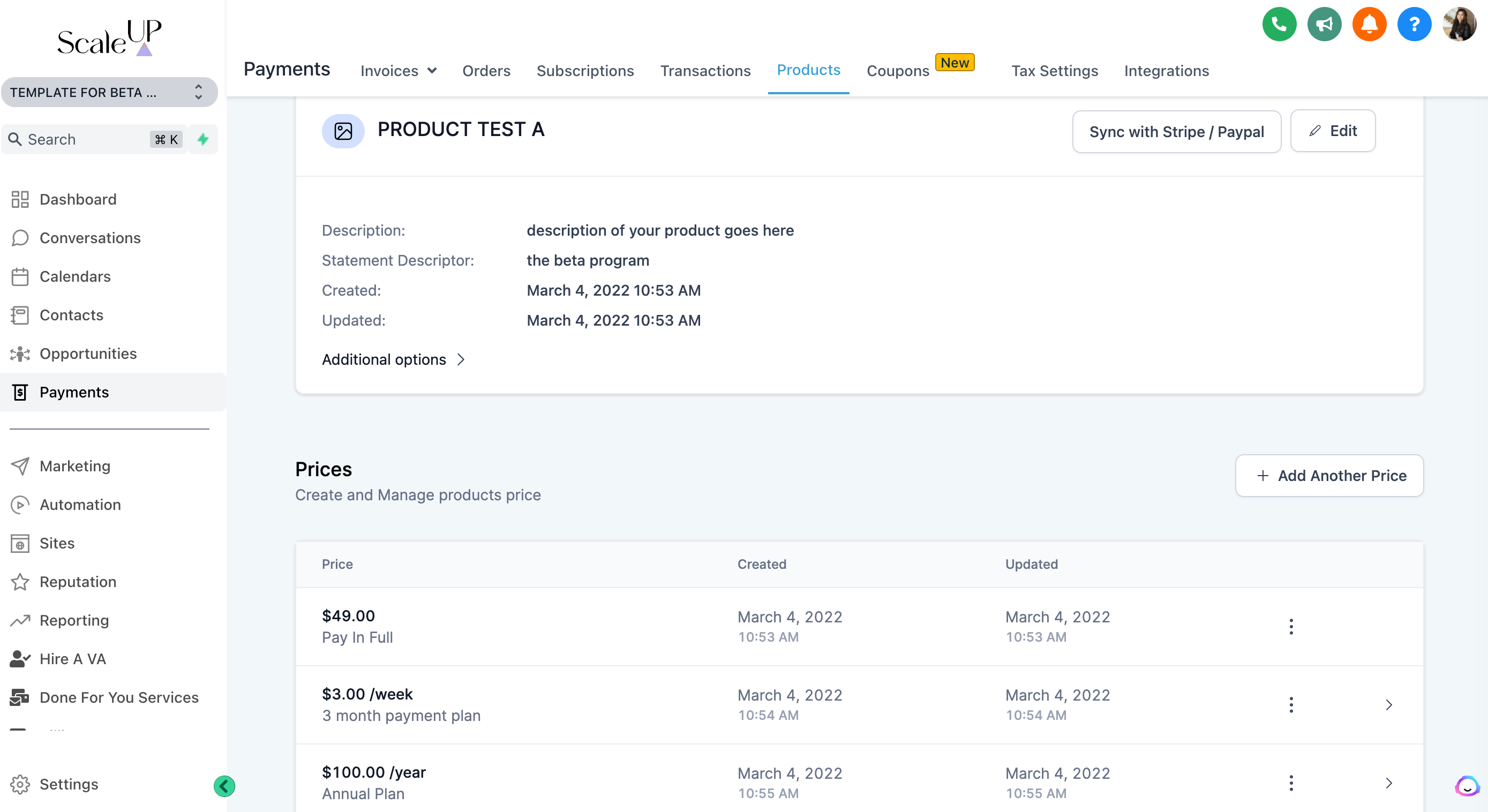Open three-dot menu for $49.00 price
1488x812 pixels.
1291,627
